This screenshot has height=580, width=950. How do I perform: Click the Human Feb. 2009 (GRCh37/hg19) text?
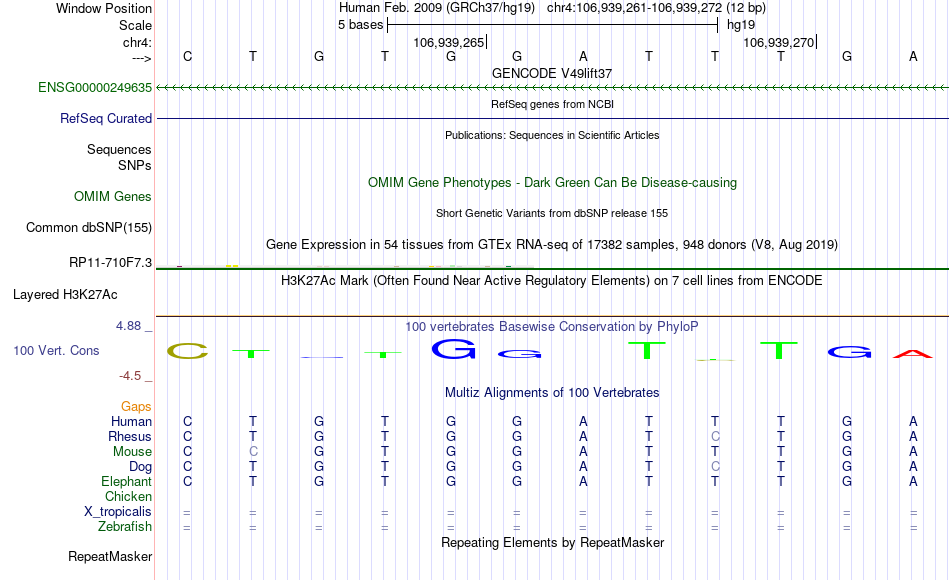(437, 8)
